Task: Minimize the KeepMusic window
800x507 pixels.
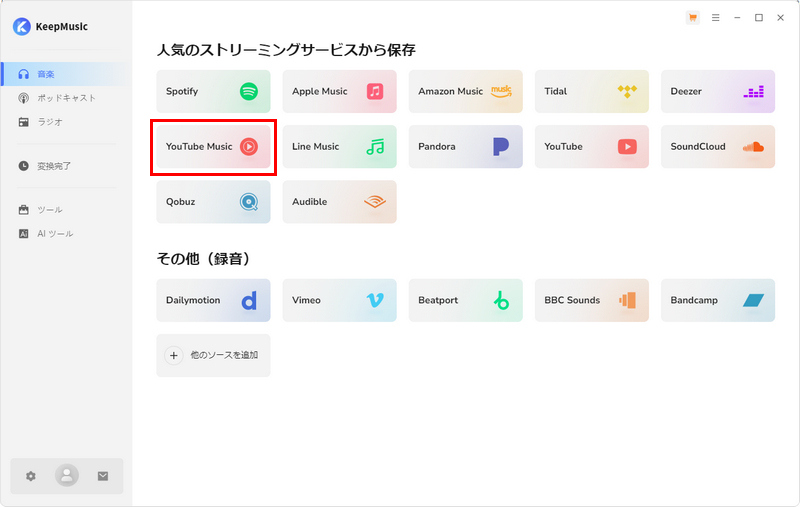Action: click(x=737, y=18)
